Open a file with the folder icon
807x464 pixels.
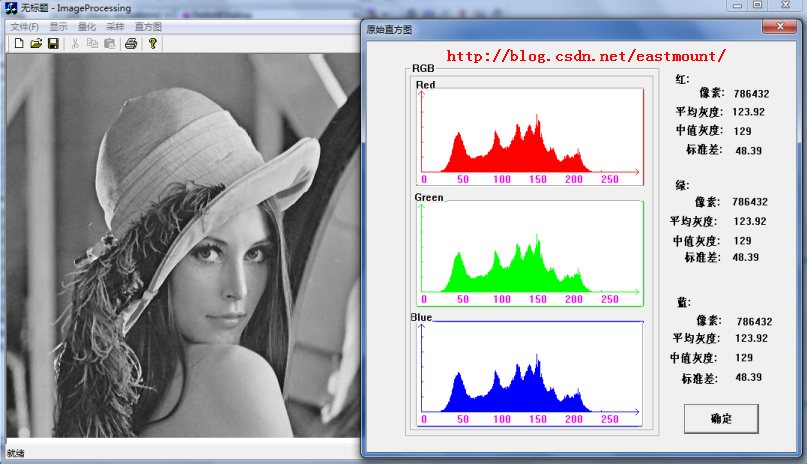(x=36, y=44)
